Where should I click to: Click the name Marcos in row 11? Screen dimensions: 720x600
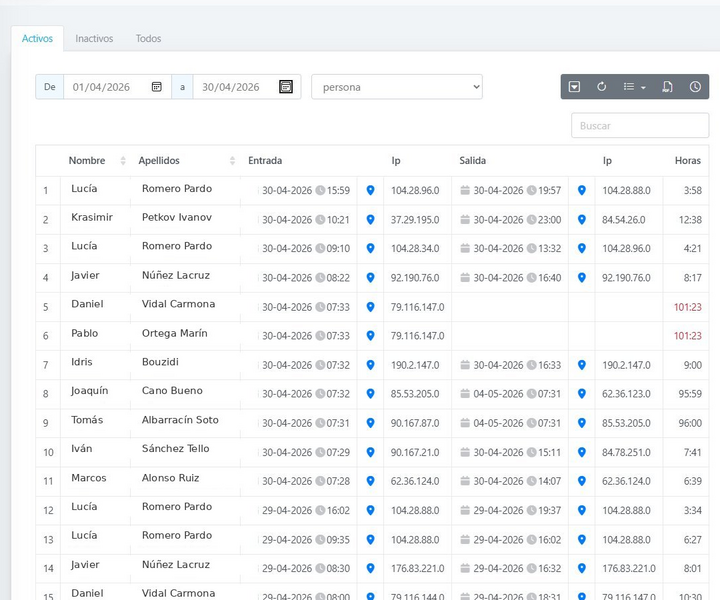[89, 478]
